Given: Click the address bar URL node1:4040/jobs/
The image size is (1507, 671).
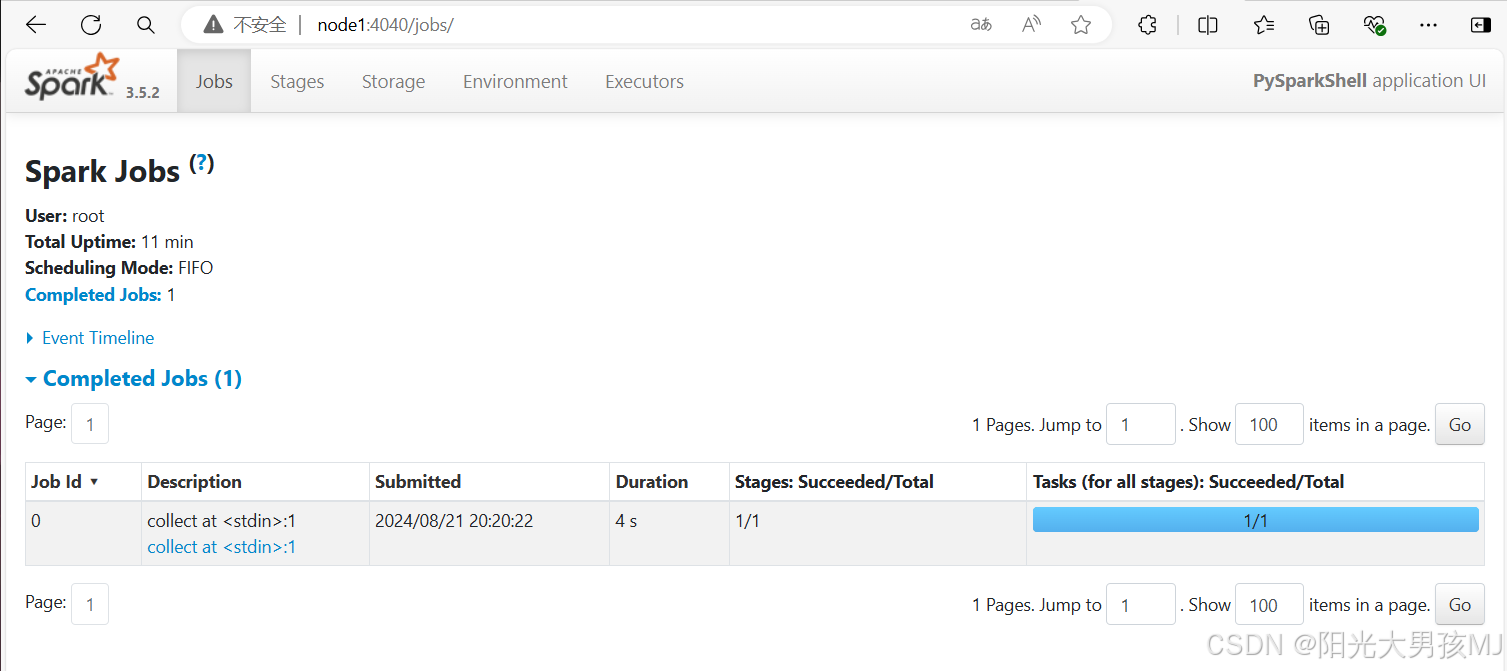Looking at the screenshot, I should pos(385,25).
